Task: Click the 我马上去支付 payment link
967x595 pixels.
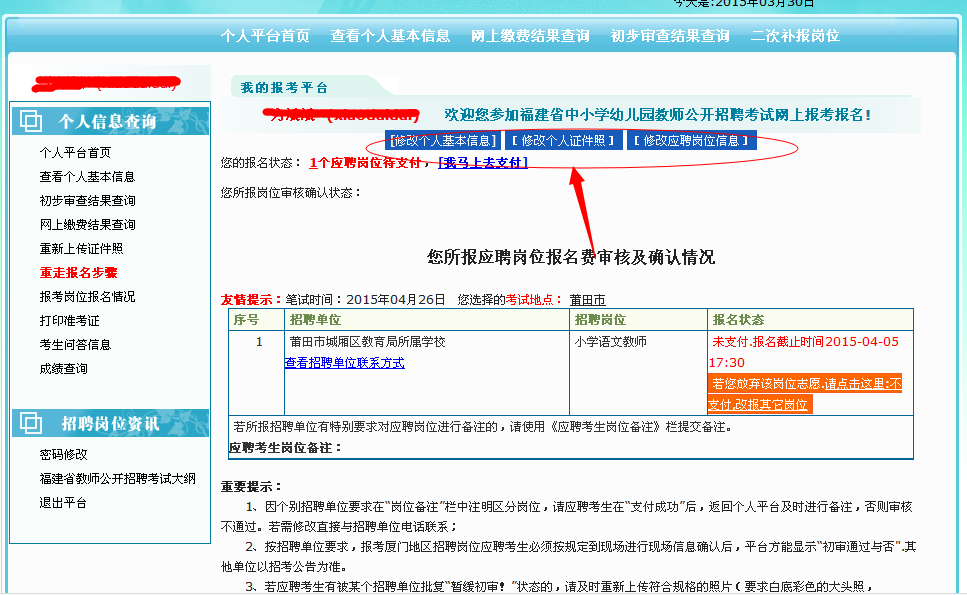Action: tap(483, 163)
